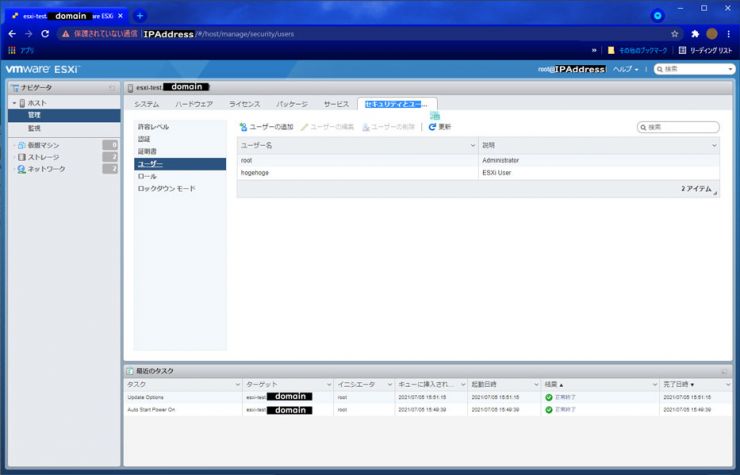The image size is (740, 475).
Task: Click the virtual machines count badge
Action: tap(110, 145)
